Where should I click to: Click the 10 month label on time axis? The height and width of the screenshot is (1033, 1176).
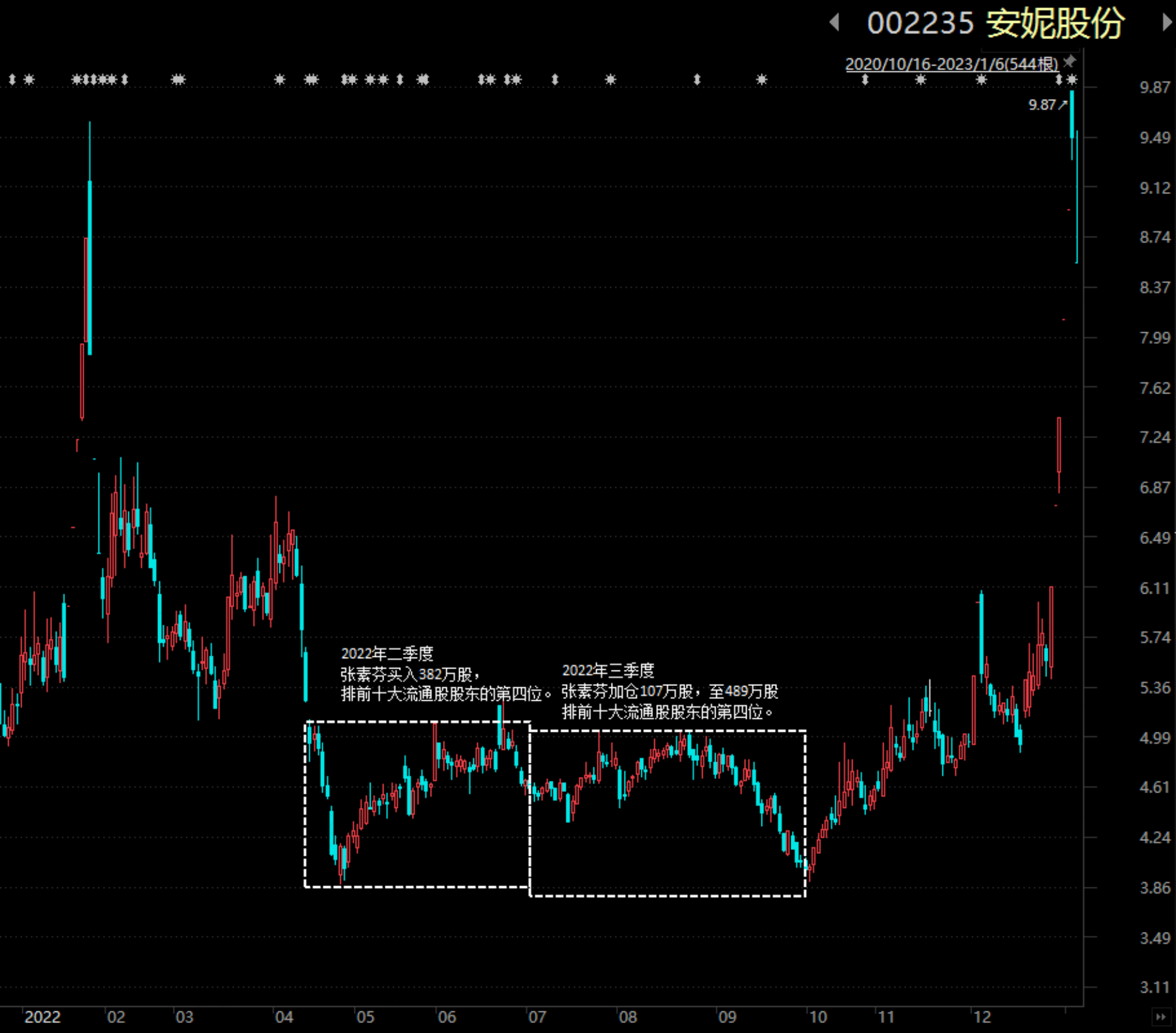tap(818, 1017)
